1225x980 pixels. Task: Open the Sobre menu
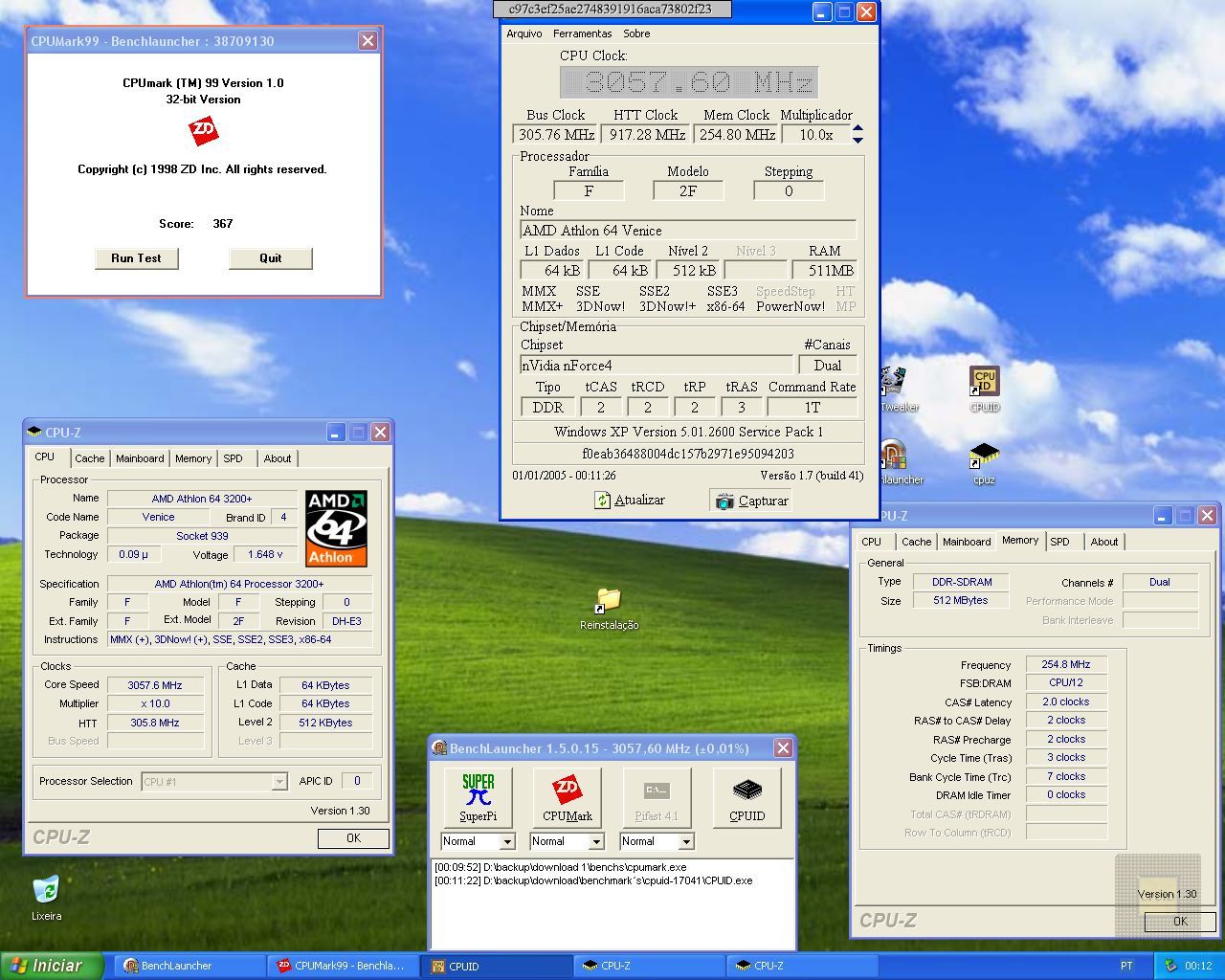[636, 33]
